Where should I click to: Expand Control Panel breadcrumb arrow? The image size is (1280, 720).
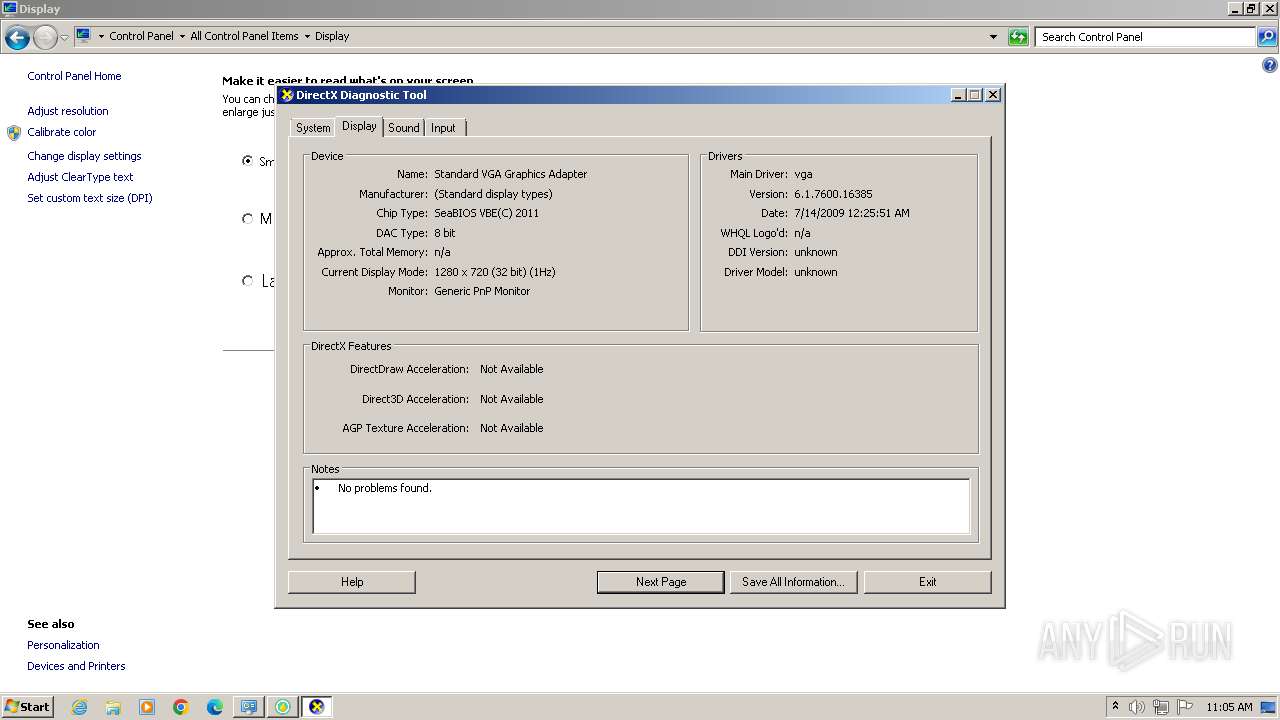(x=182, y=36)
